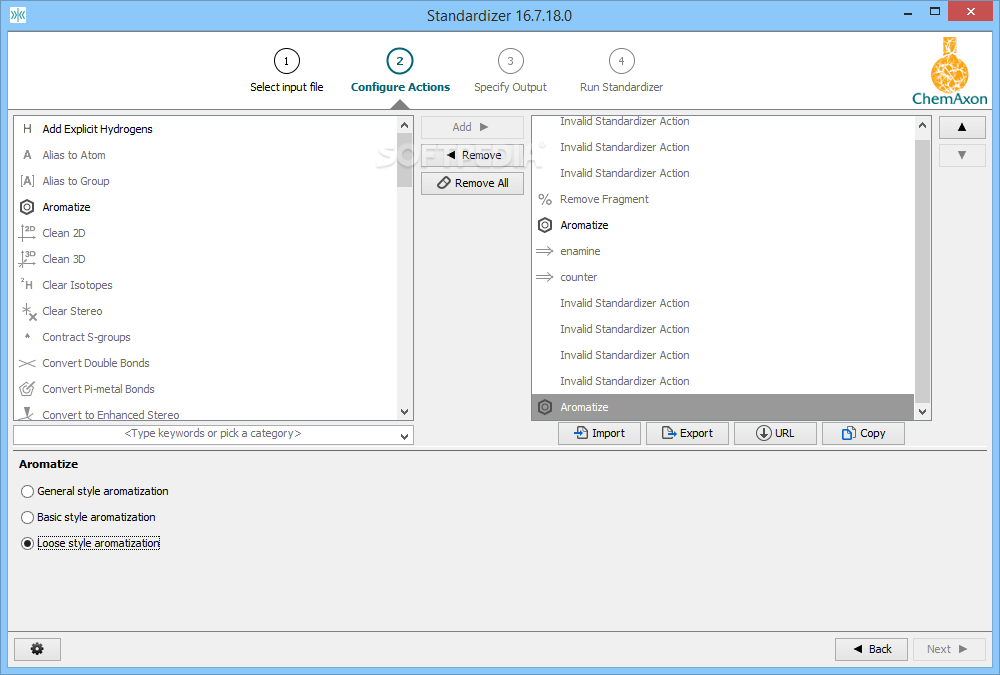The height and width of the screenshot is (675, 1000).
Task: Click down arrow of selected actions scrollbar
Action: click(x=922, y=412)
